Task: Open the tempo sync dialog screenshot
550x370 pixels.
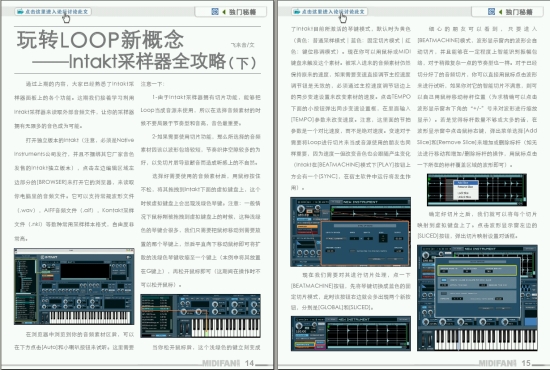Action: point(350,232)
